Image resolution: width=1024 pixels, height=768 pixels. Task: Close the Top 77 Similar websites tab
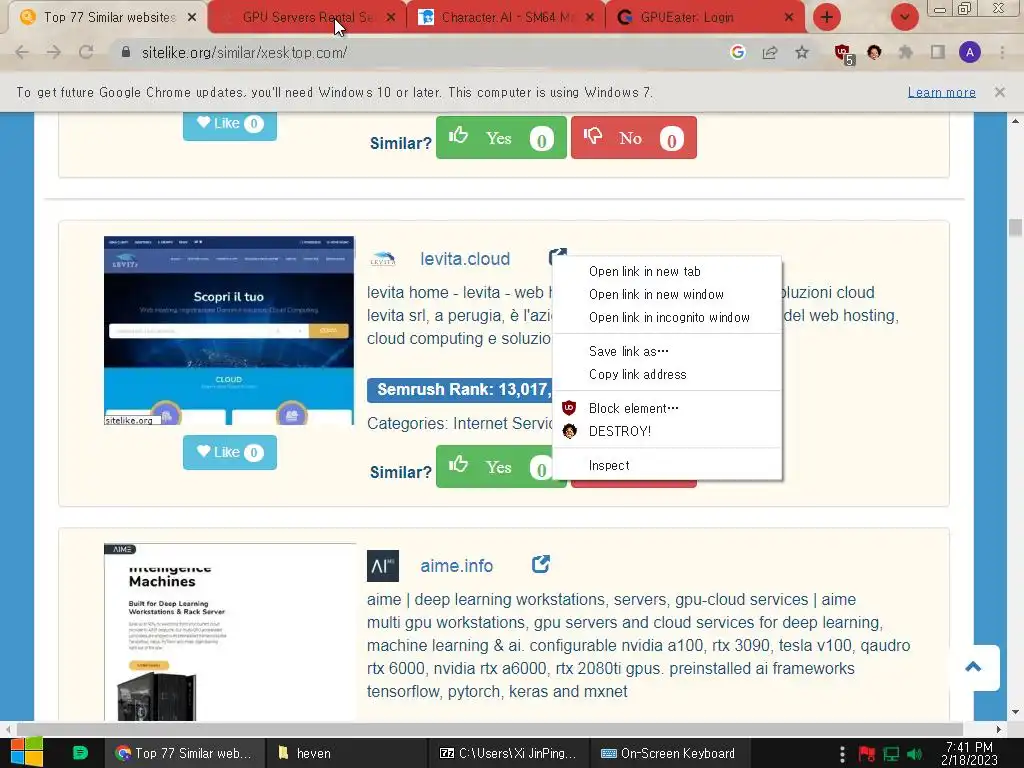coord(192,18)
